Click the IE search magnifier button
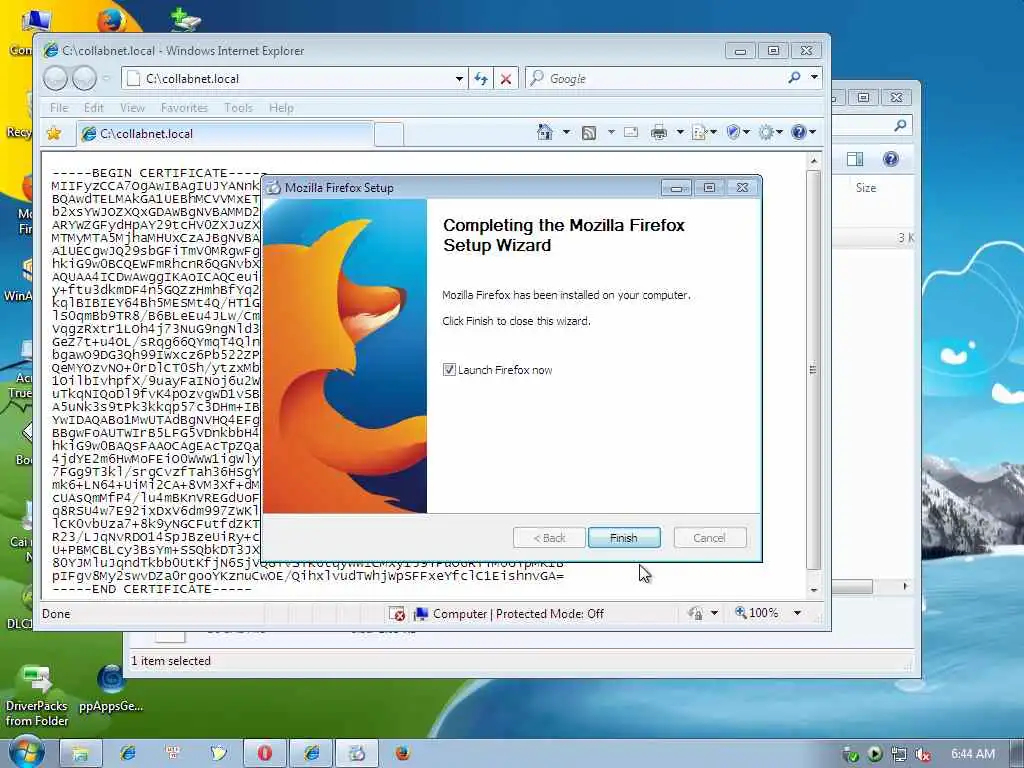The height and width of the screenshot is (768, 1024). [x=794, y=78]
